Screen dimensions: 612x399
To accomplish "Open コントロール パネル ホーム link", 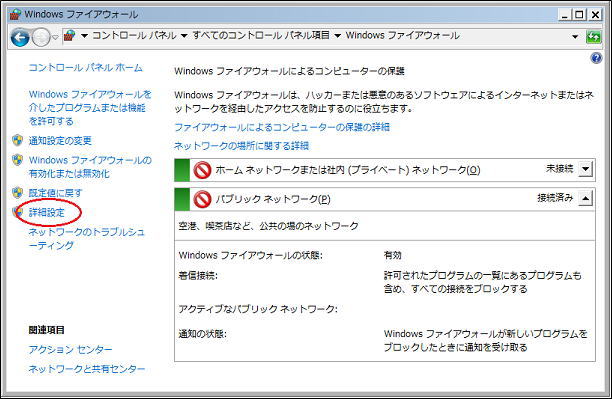I will 86,68.
